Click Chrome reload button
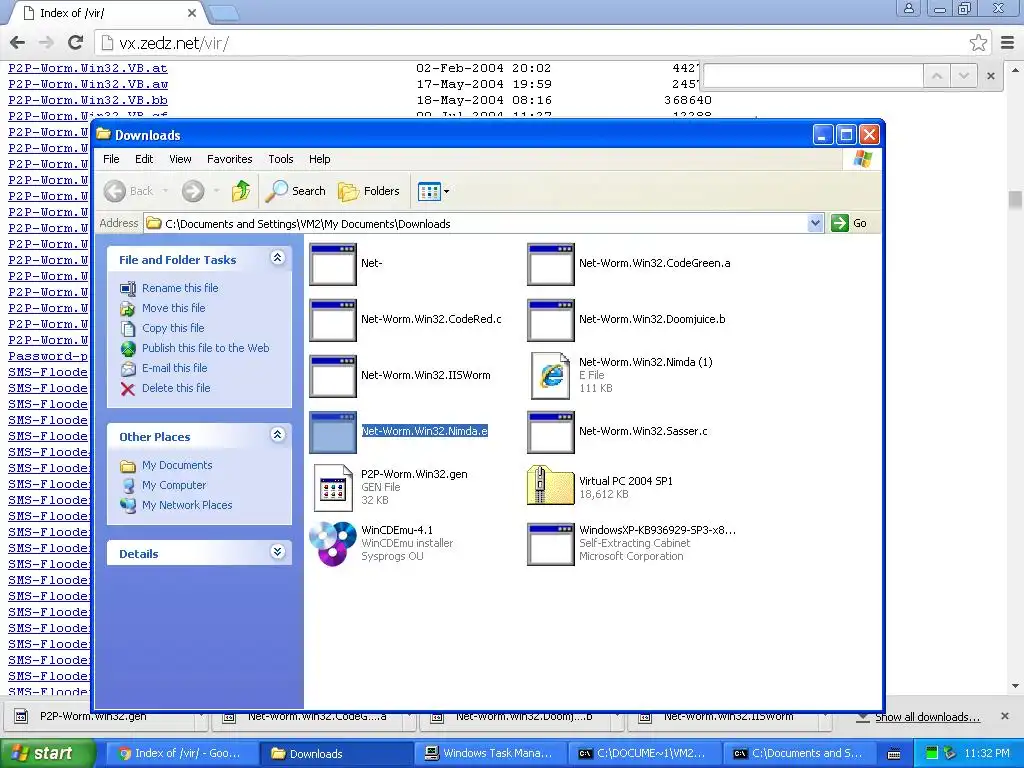1024x768 pixels. (x=76, y=43)
